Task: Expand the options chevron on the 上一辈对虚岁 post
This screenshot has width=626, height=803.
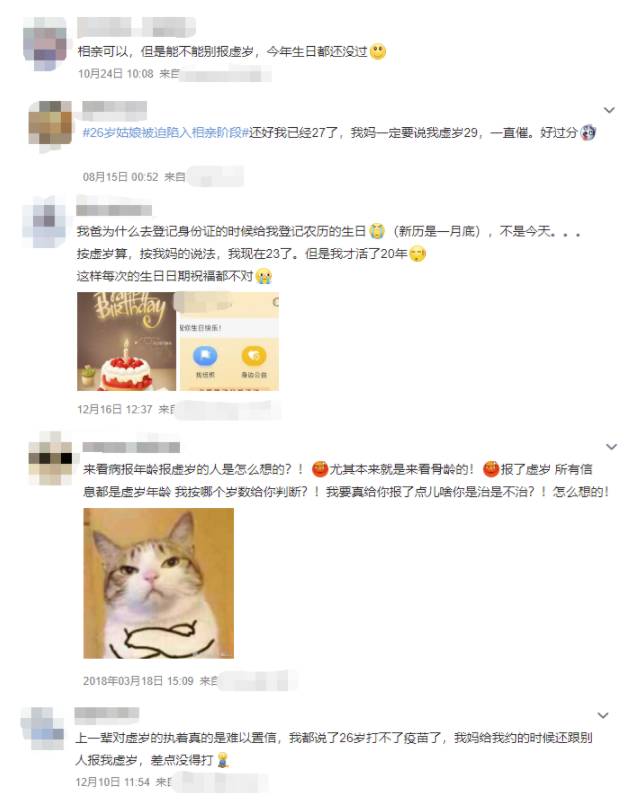Action: tap(603, 715)
